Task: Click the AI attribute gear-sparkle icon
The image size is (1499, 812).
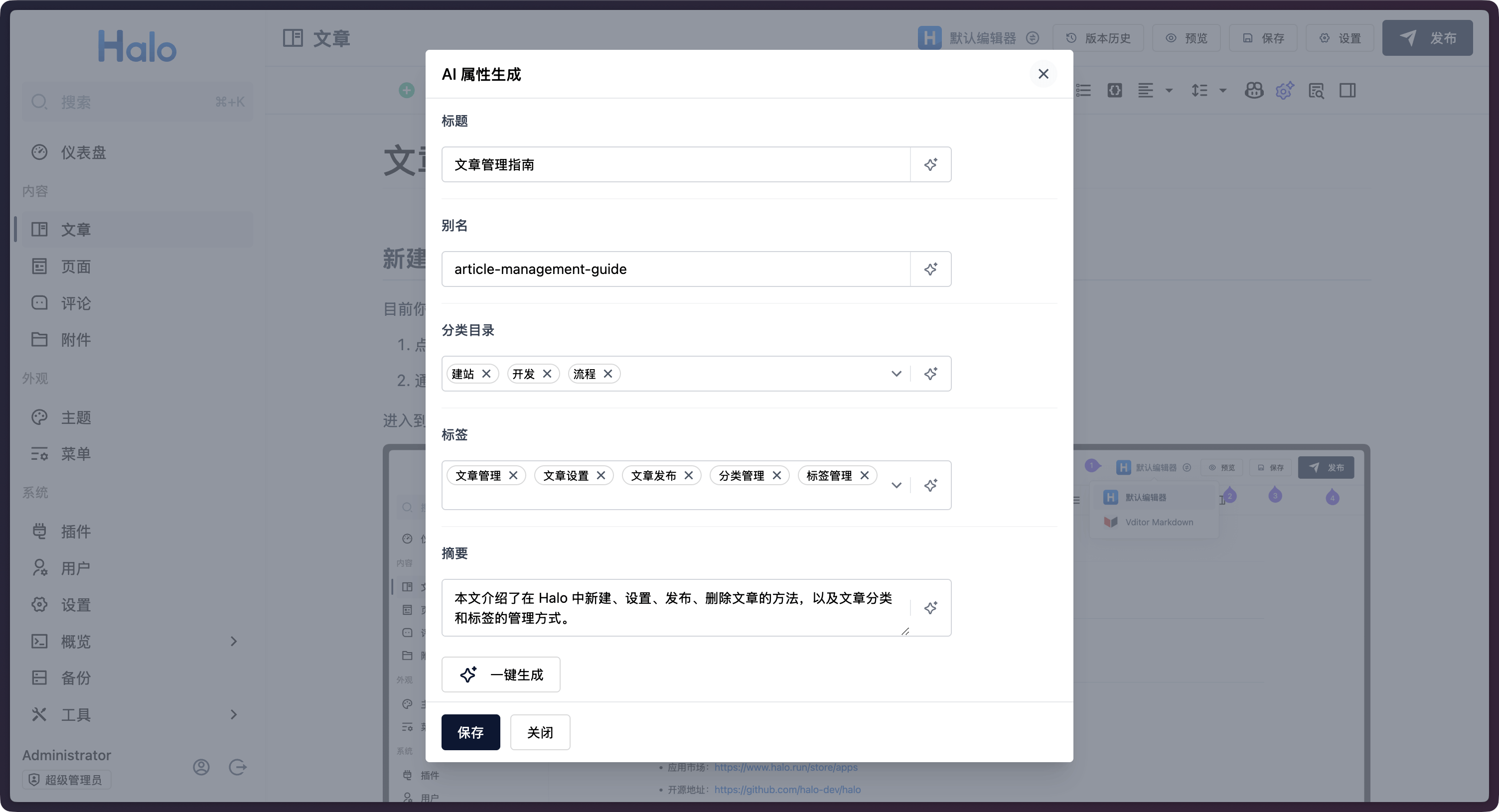Action: (1285, 90)
